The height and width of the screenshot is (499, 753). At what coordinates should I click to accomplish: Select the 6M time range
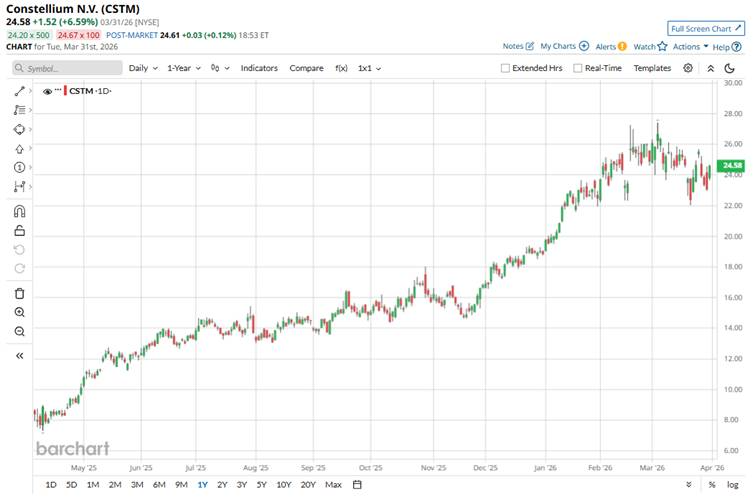coord(159,485)
